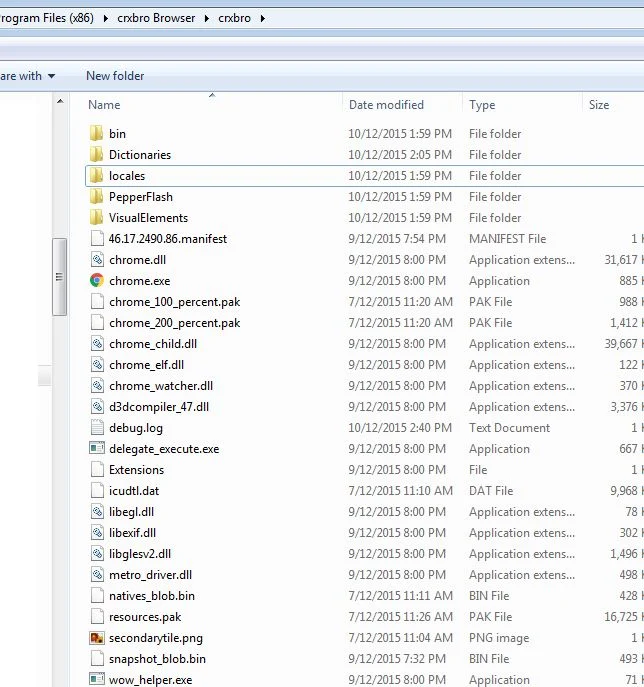Image resolution: width=644 pixels, height=687 pixels.
Task: Expand the arrow after crxbro breadcrumb
Action: pos(262,18)
